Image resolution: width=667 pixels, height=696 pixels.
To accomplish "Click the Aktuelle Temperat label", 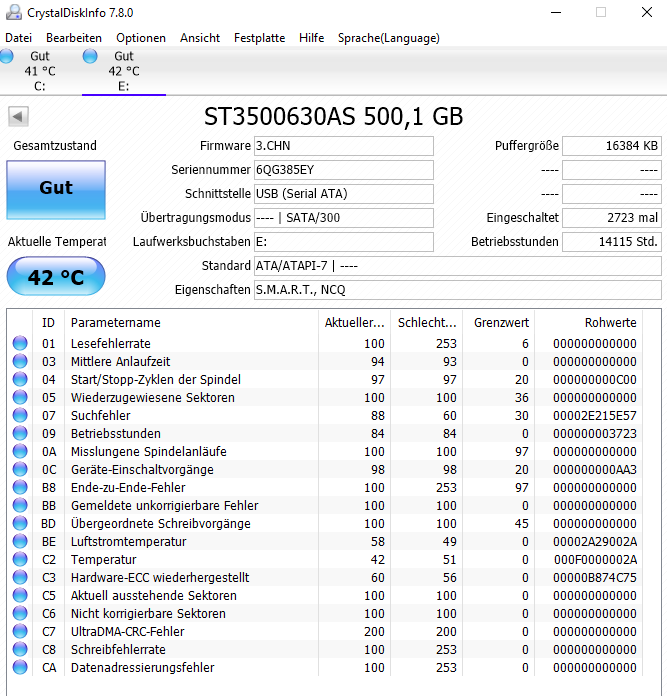I will [x=57, y=242].
